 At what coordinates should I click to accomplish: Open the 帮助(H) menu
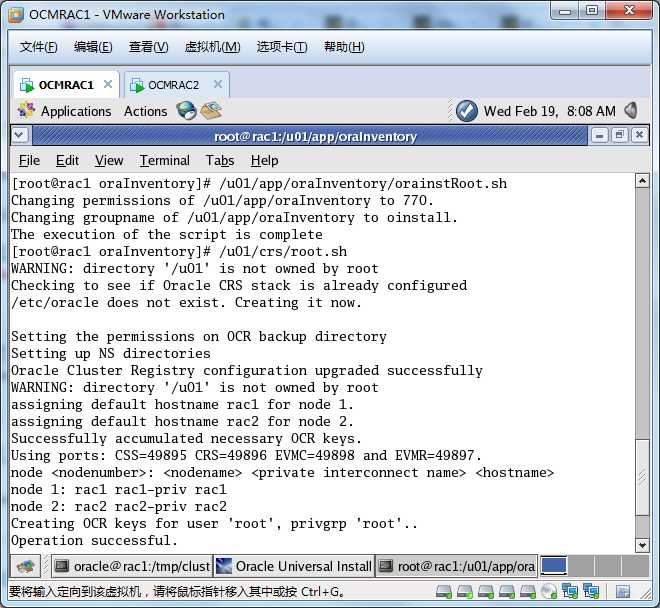tap(344, 47)
